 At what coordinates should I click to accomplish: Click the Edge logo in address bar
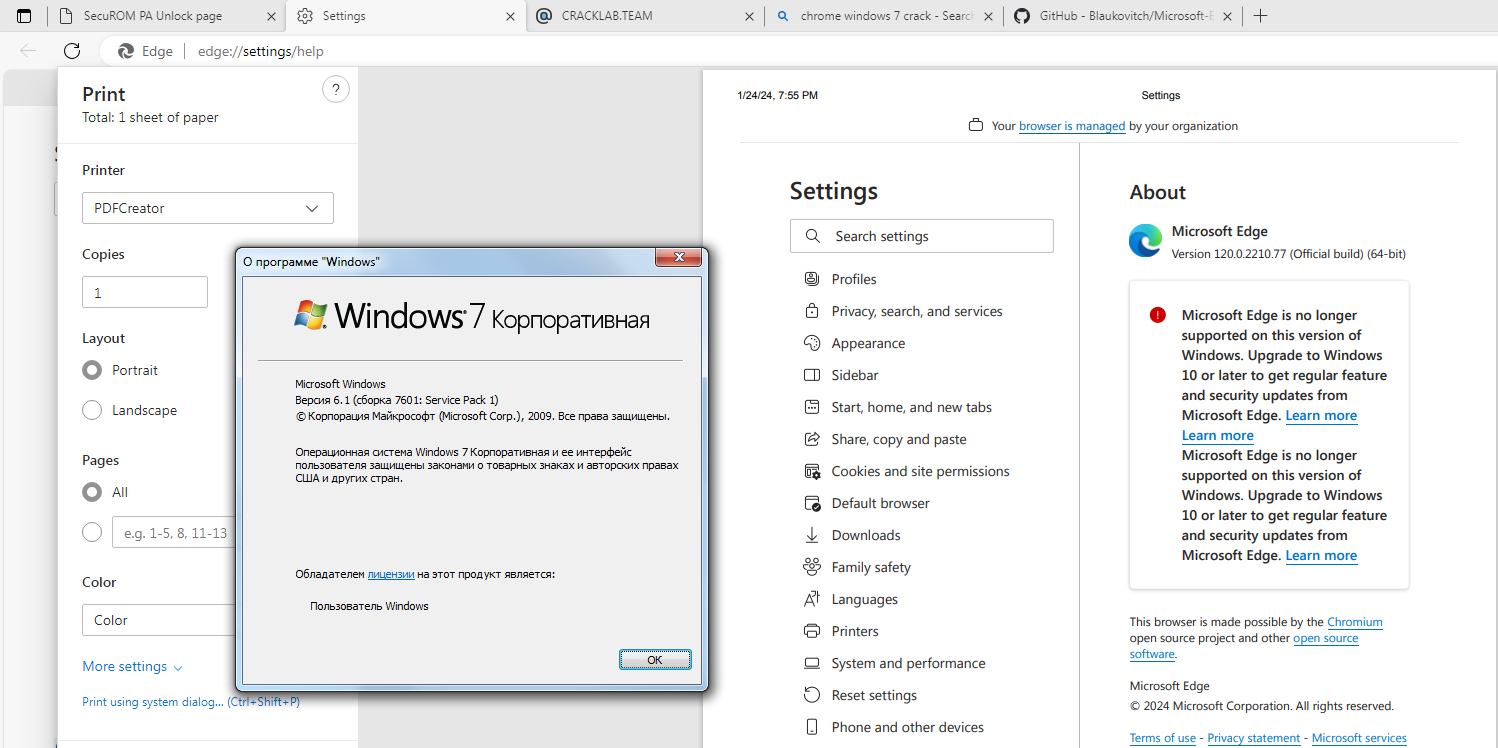126,51
